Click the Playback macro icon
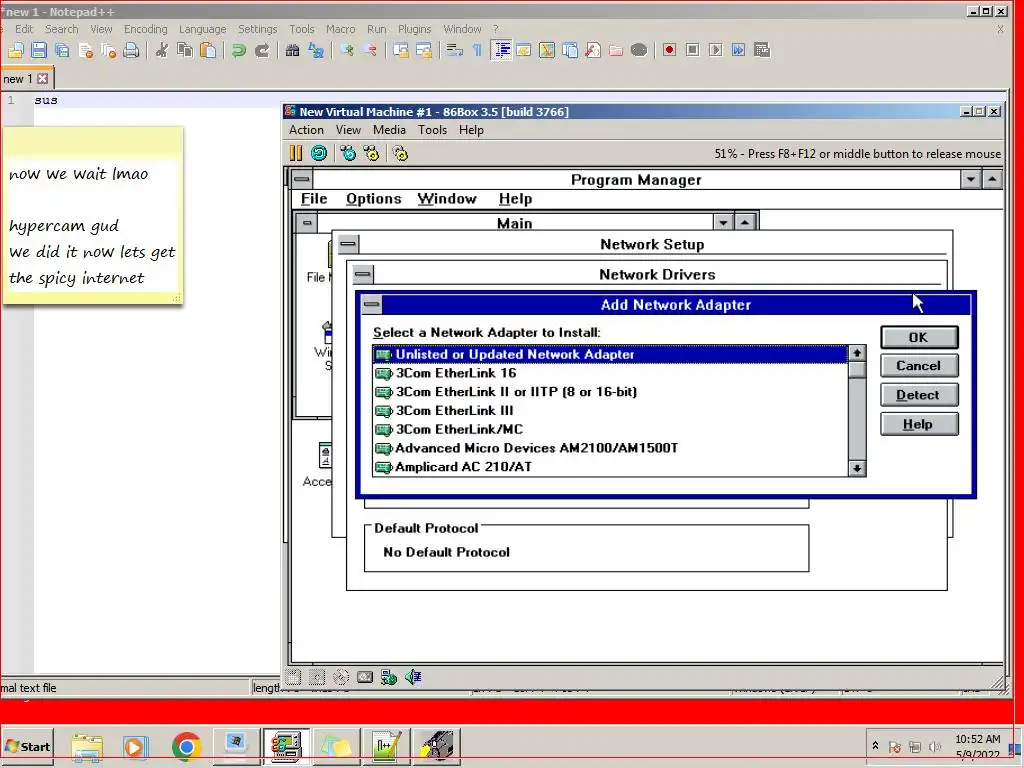The width and height of the screenshot is (1024, 768). pos(716,50)
